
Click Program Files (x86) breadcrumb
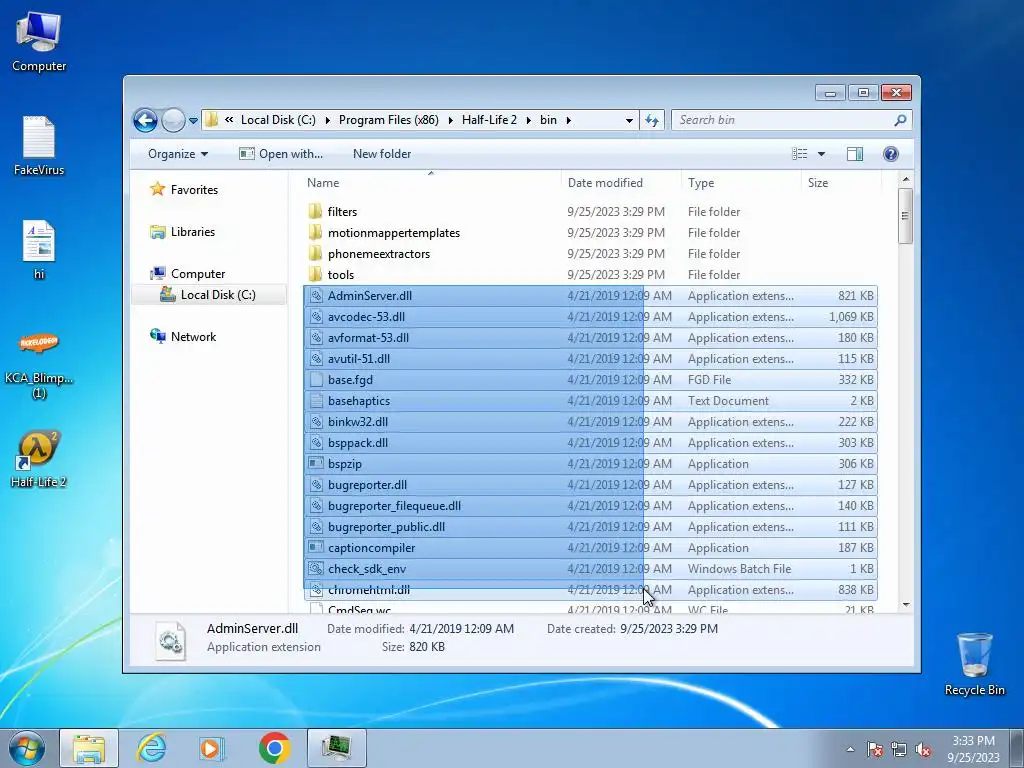(x=389, y=120)
